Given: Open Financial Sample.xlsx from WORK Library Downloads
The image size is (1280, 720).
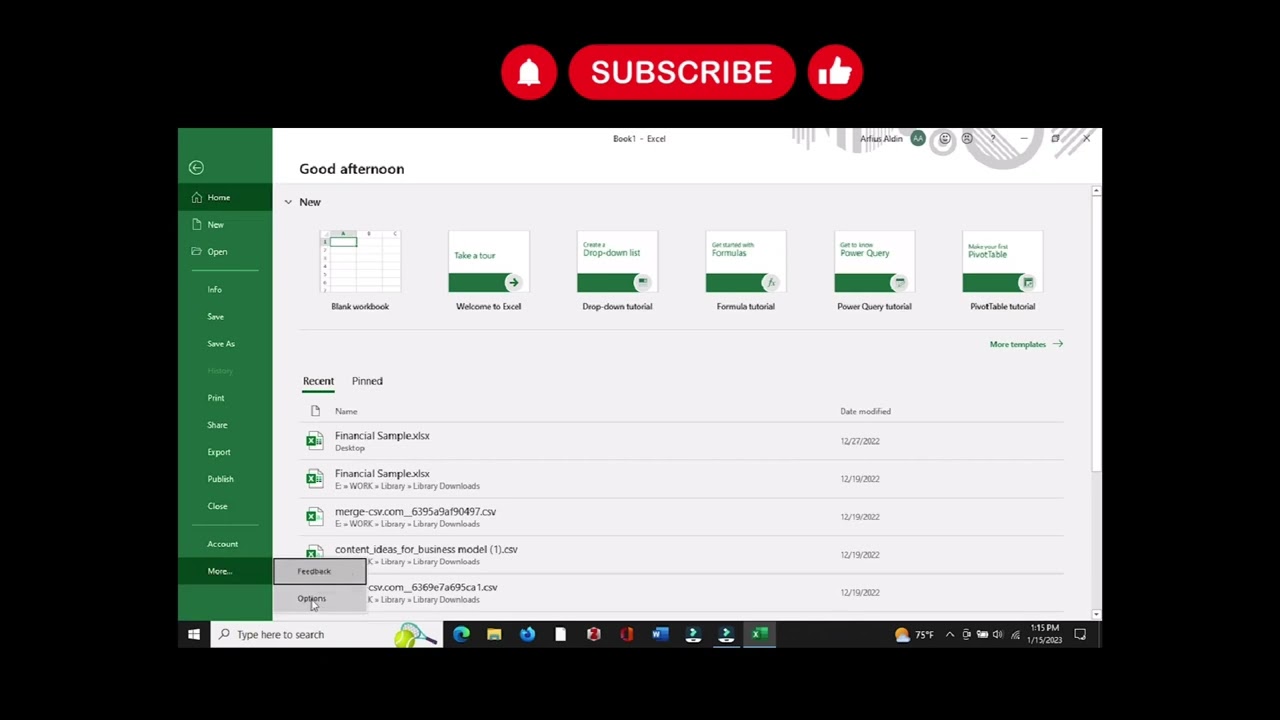Looking at the screenshot, I should click(x=682, y=479).
